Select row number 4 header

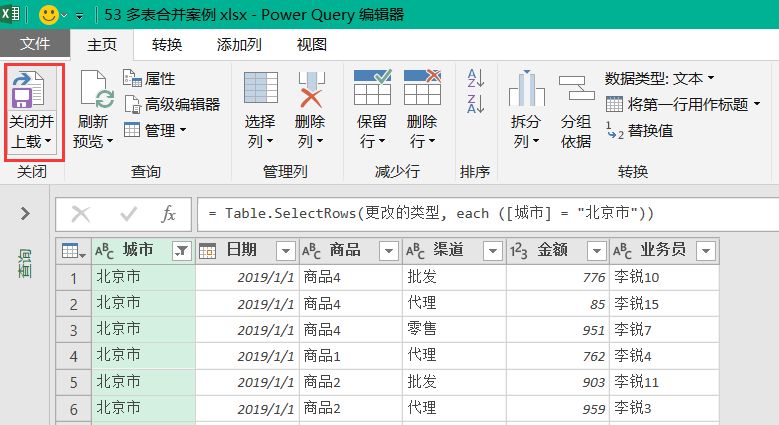tap(74, 356)
